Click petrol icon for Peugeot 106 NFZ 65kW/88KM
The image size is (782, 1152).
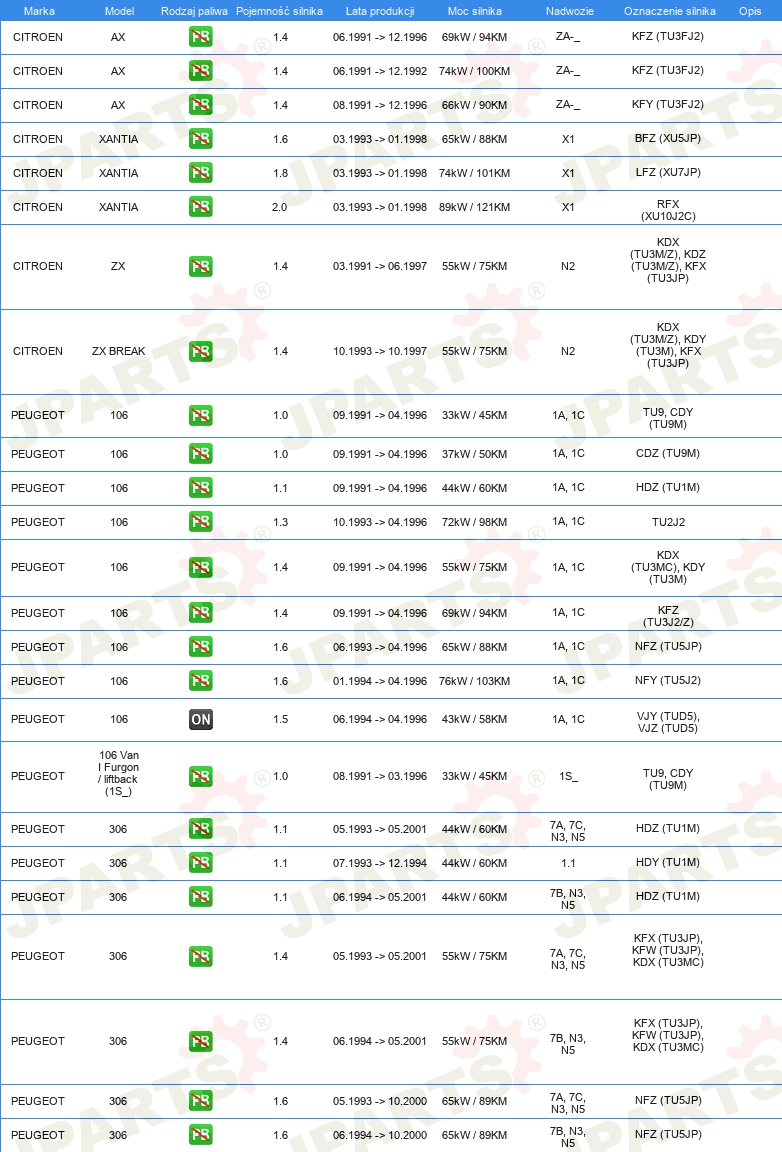point(201,647)
